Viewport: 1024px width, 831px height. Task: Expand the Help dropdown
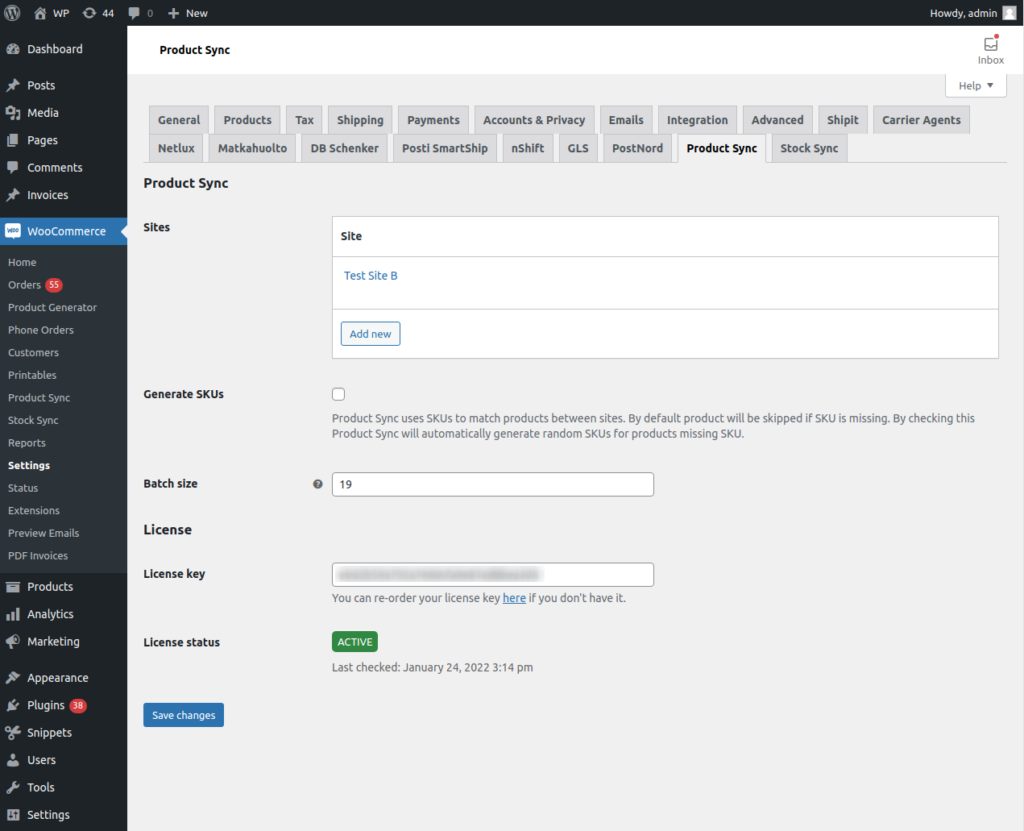click(x=974, y=85)
